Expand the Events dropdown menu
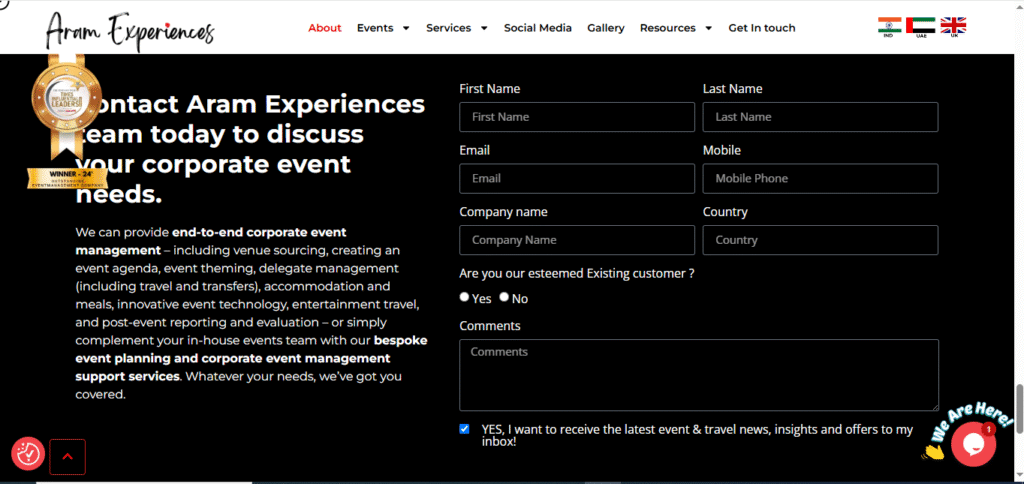This screenshot has height=484, width=1024. (x=383, y=28)
